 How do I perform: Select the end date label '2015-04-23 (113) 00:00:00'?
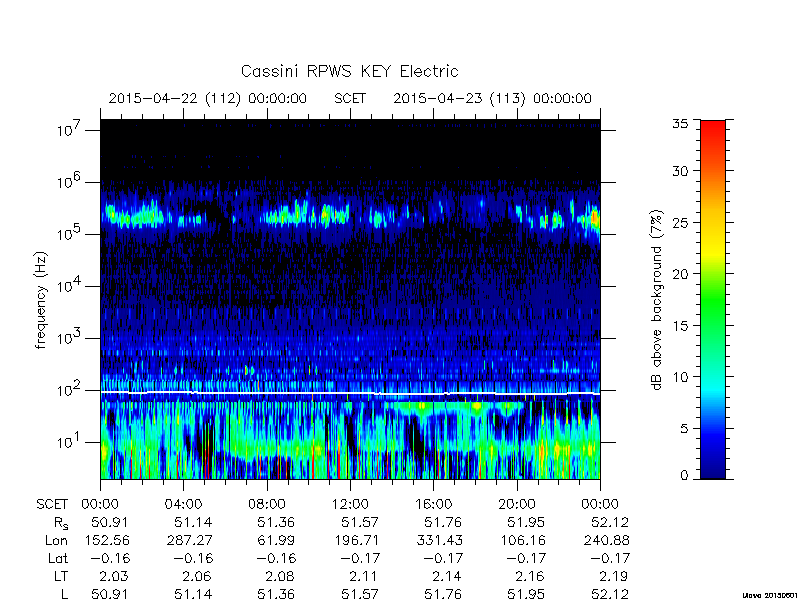(492, 98)
